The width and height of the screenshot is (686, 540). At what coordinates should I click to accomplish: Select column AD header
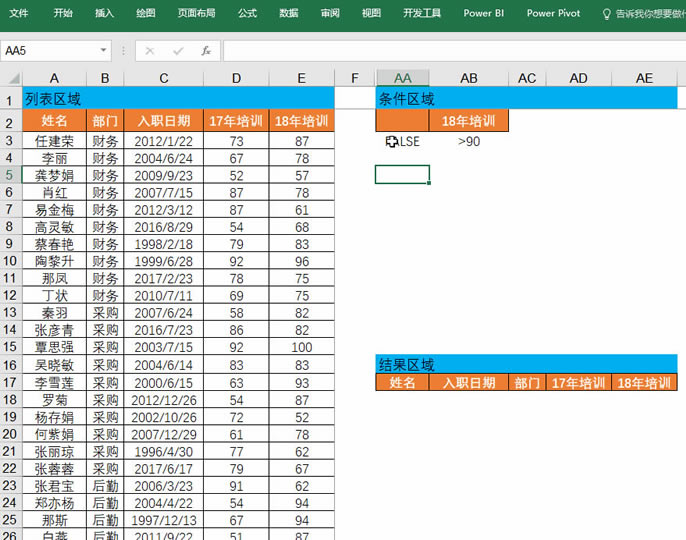pos(578,78)
